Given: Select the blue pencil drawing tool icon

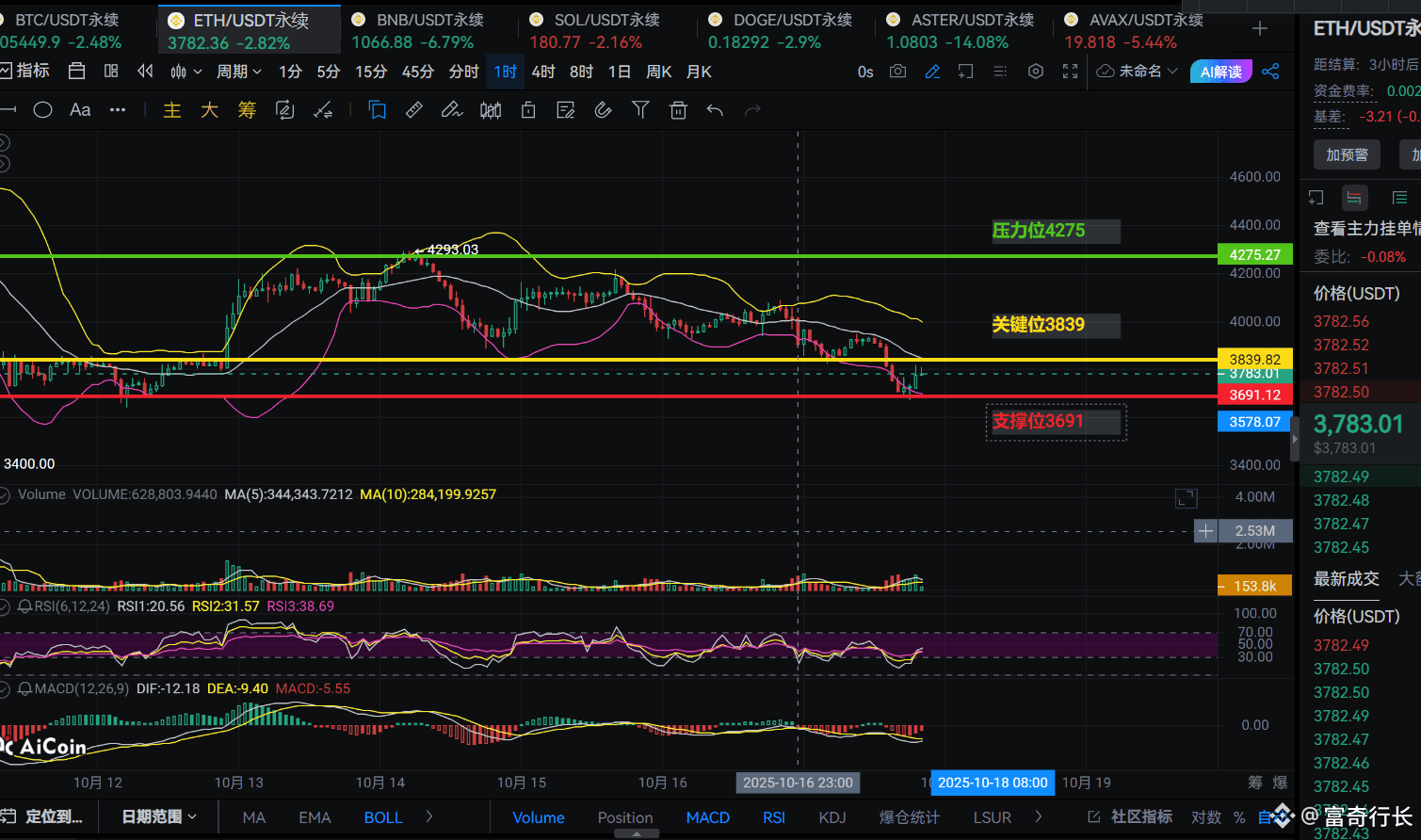Looking at the screenshot, I should click(932, 72).
